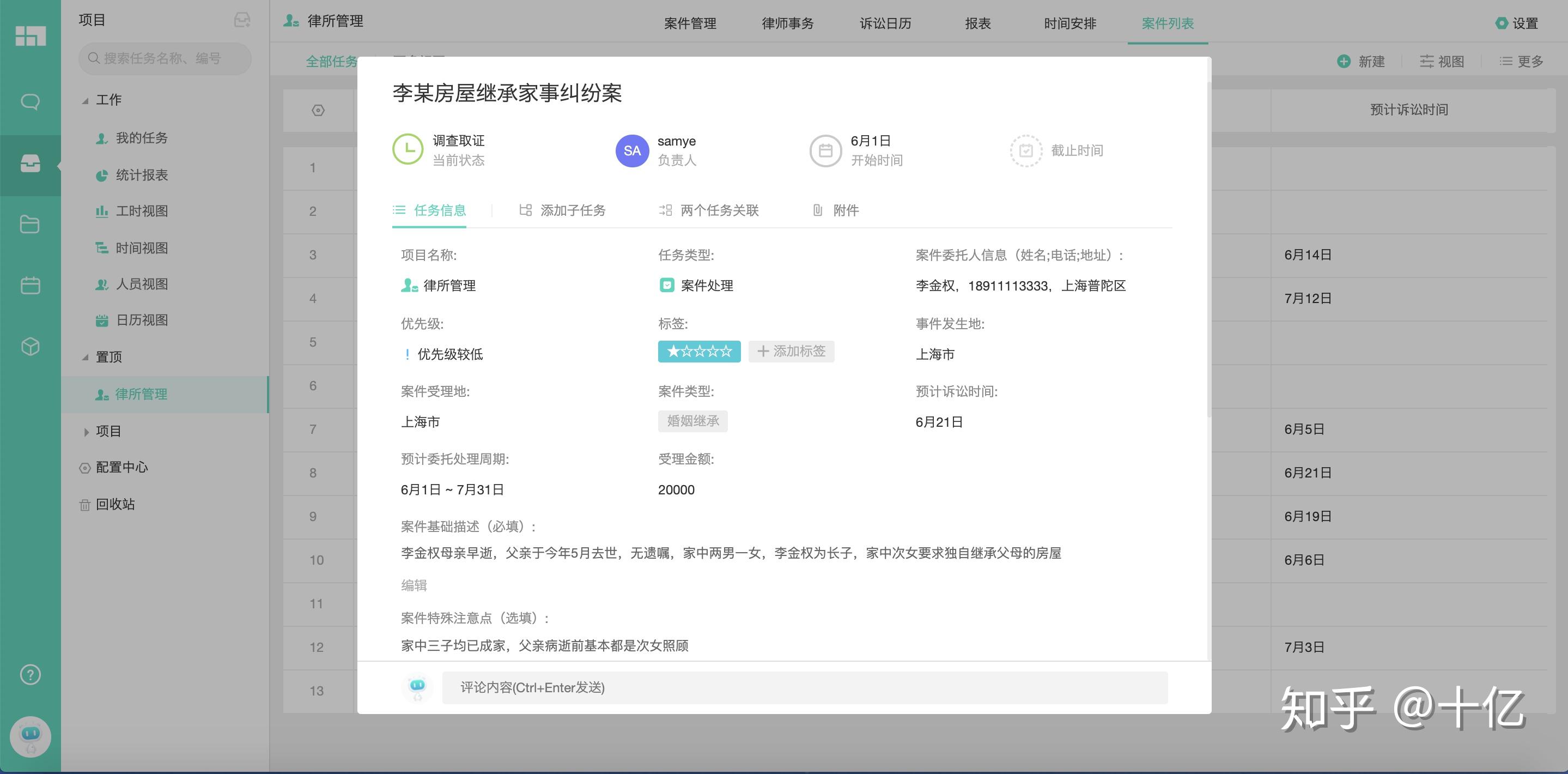The height and width of the screenshot is (774, 1568).
Task: Click 编辑 under case description
Action: coord(414,585)
